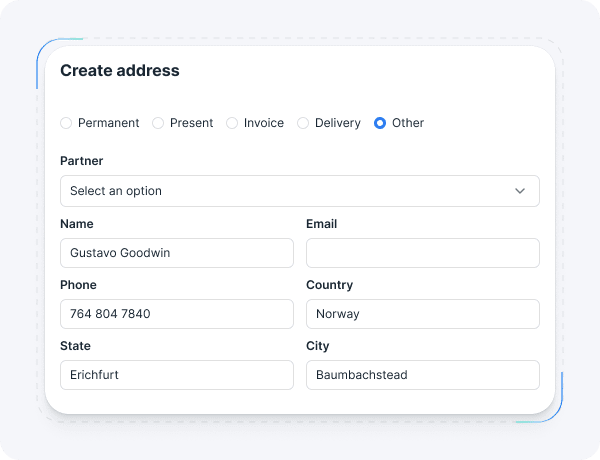Click the Name field label
Image resolution: width=600 pixels, height=460 pixels.
pos(77,224)
